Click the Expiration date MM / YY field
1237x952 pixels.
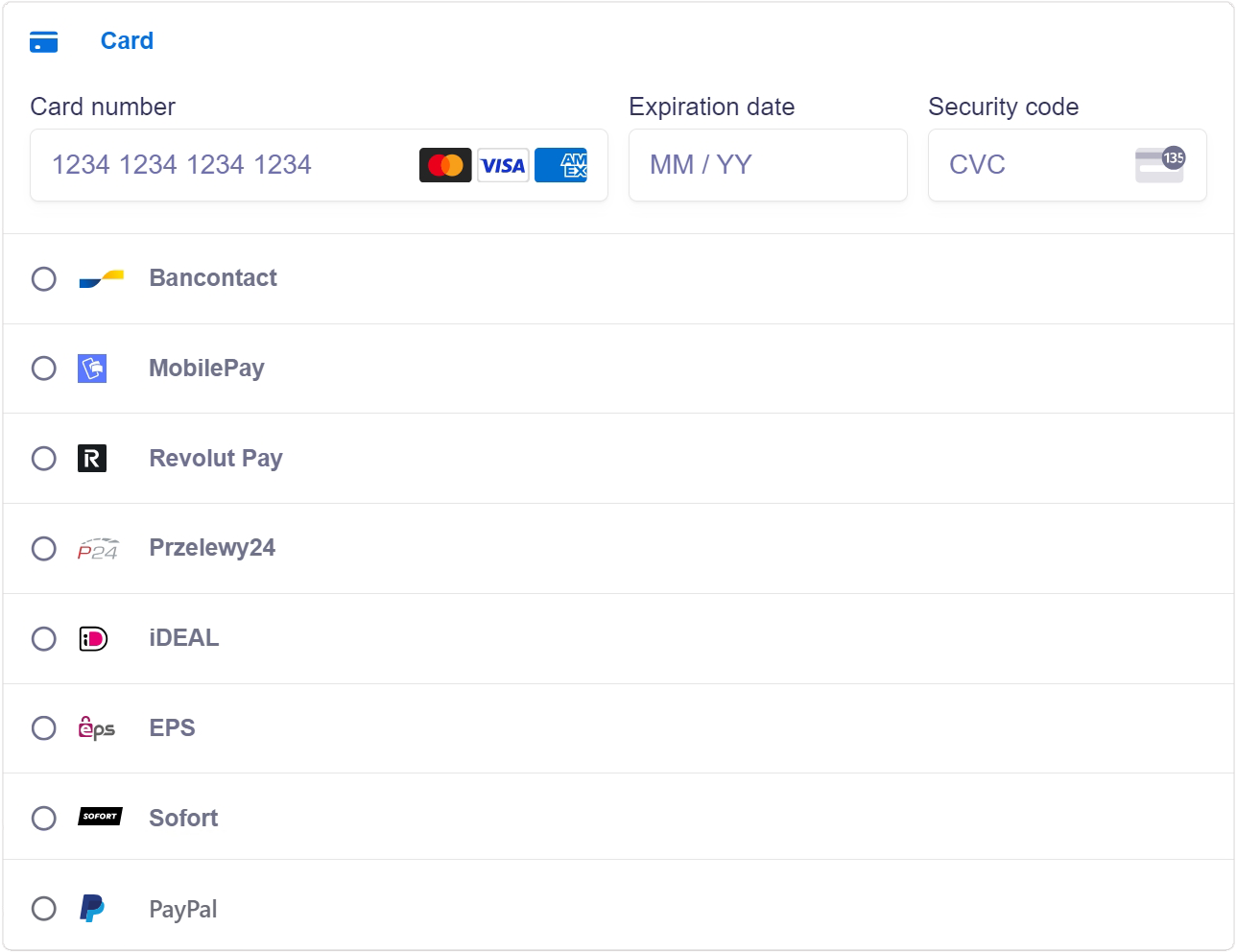coord(768,165)
